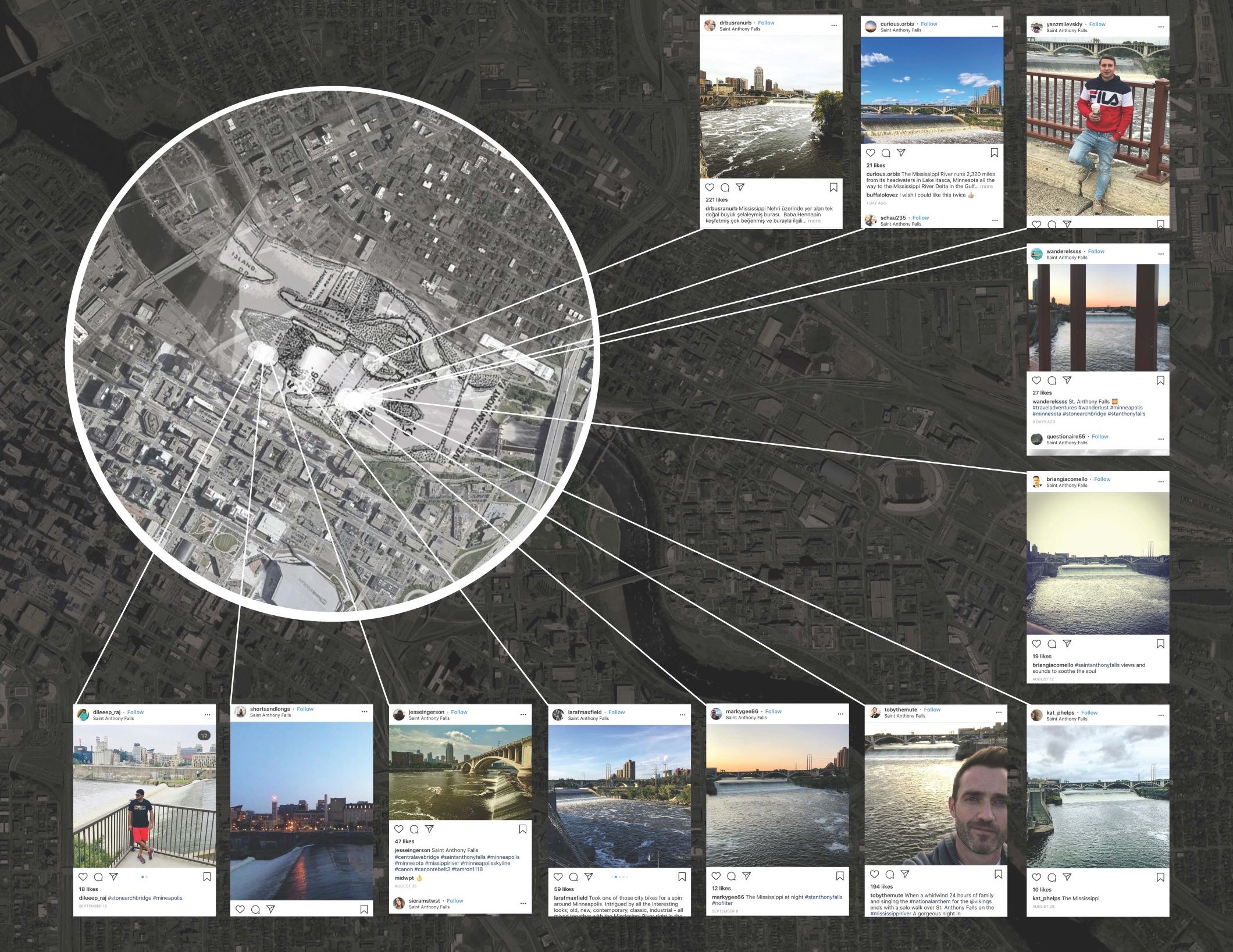Open tobythemute profile avatar
This screenshot has height=952, width=1233.
875,712
